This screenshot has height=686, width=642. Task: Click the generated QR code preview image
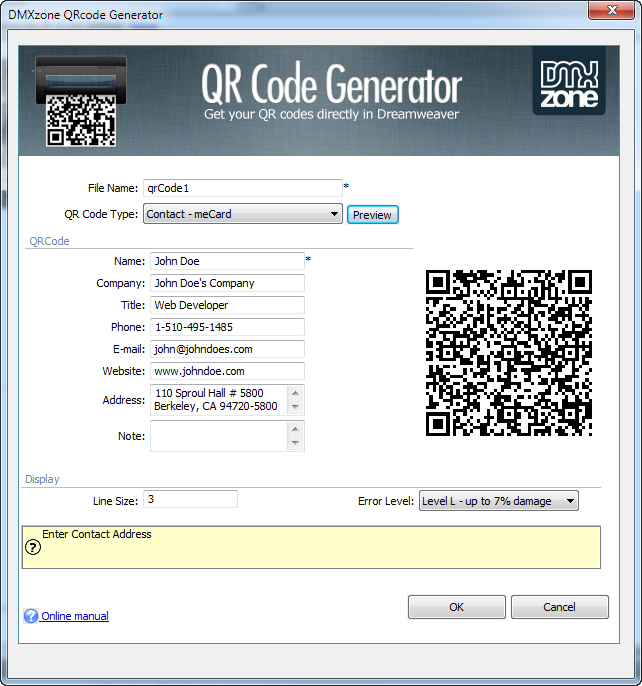509,353
